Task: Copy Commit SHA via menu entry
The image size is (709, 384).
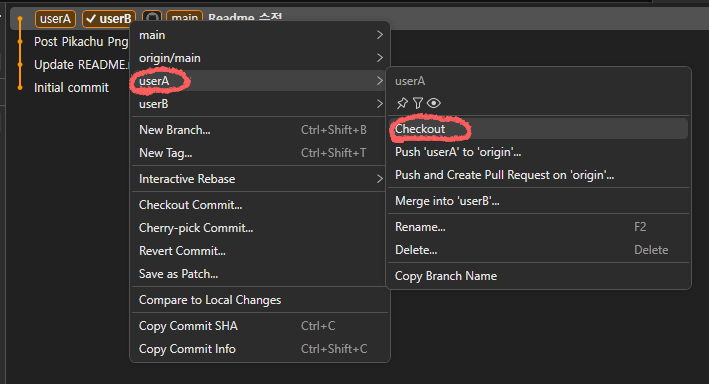Action: click(x=260, y=326)
